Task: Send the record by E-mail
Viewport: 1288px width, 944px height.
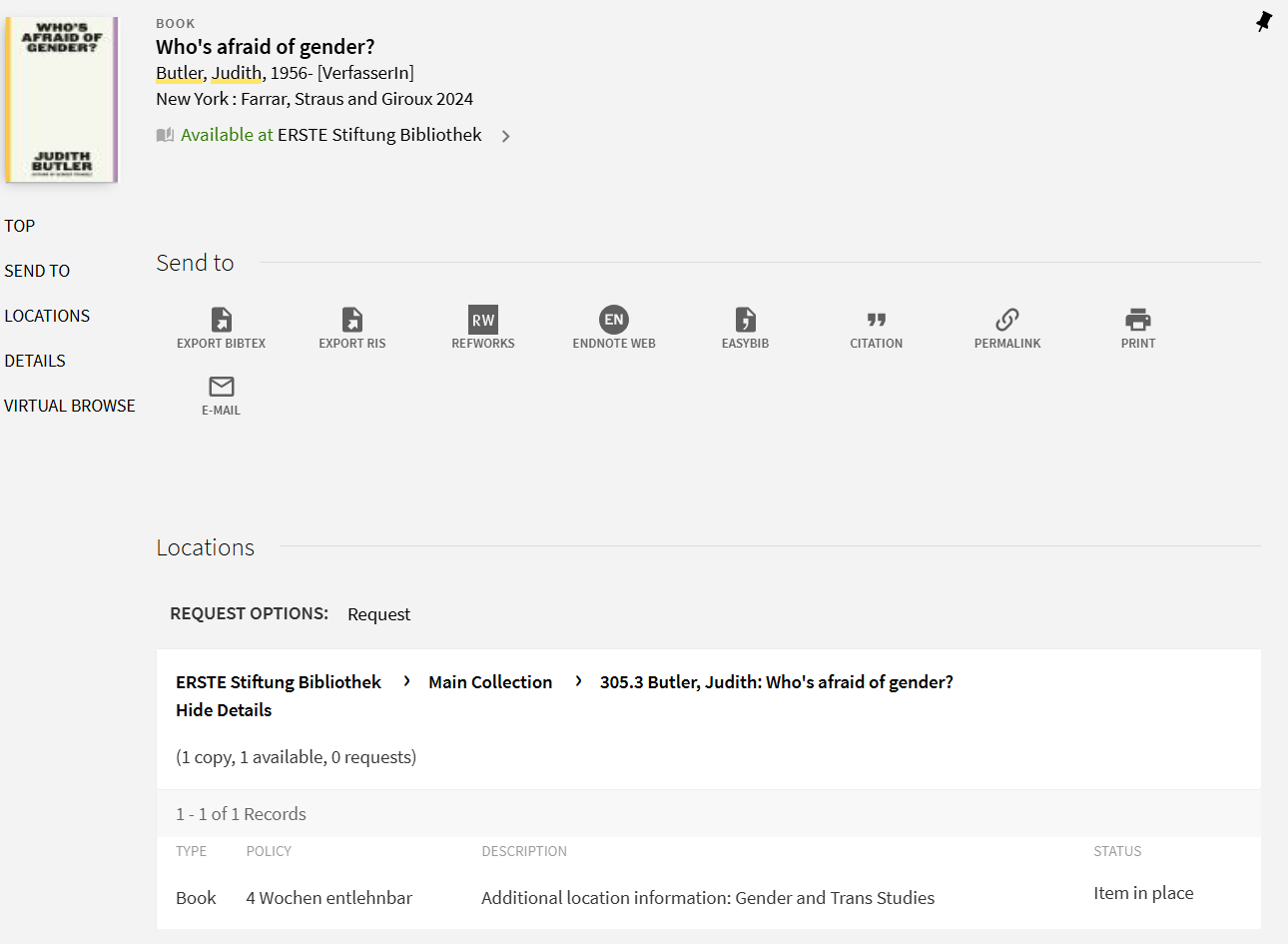Action: tap(222, 387)
